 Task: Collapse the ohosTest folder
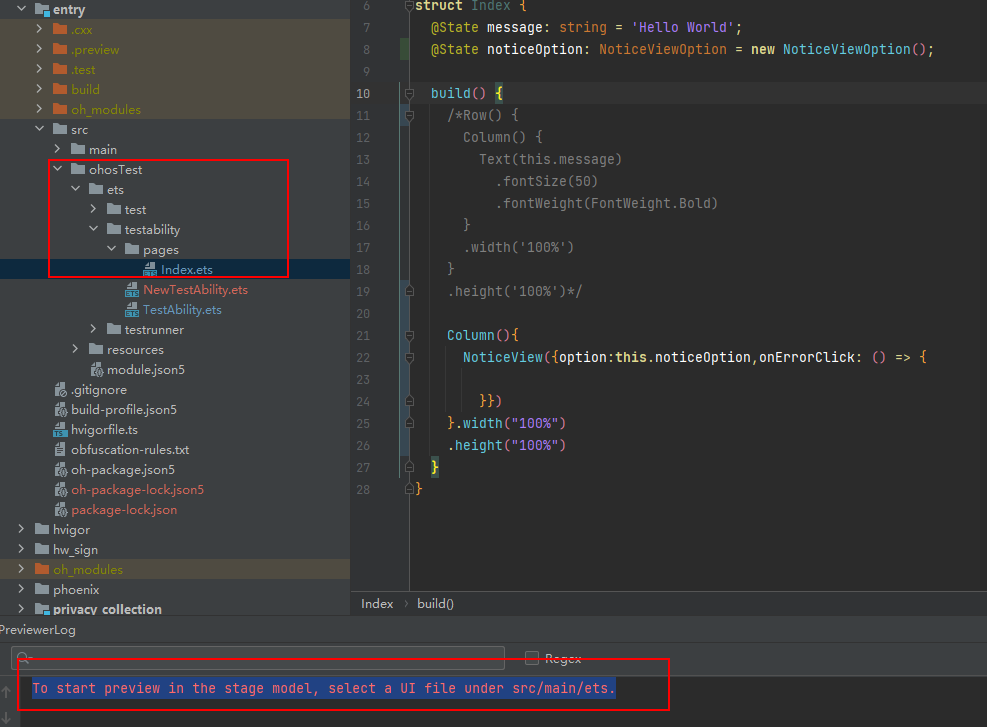click(x=57, y=169)
